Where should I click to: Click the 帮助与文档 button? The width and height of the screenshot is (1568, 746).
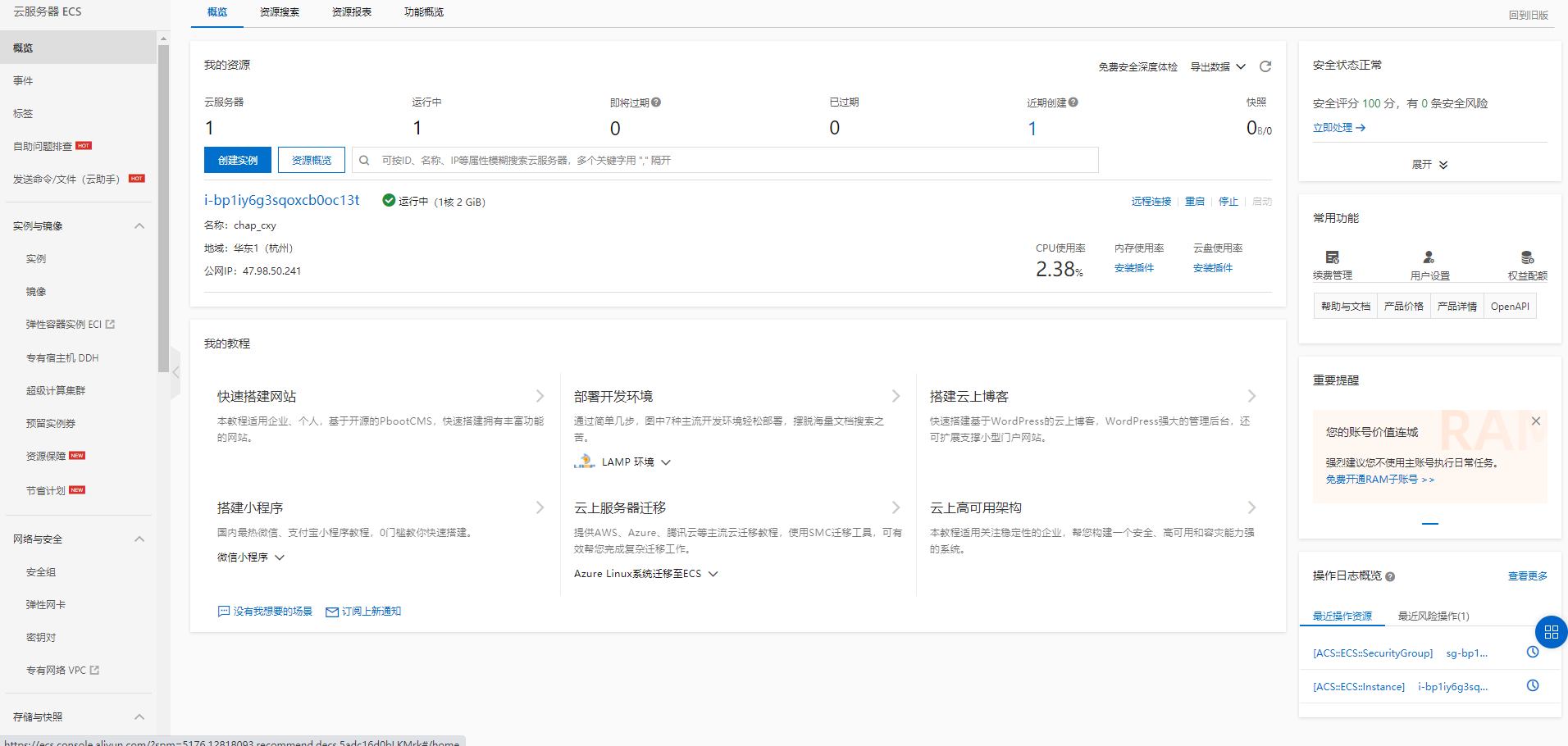click(x=1346, y=307)
